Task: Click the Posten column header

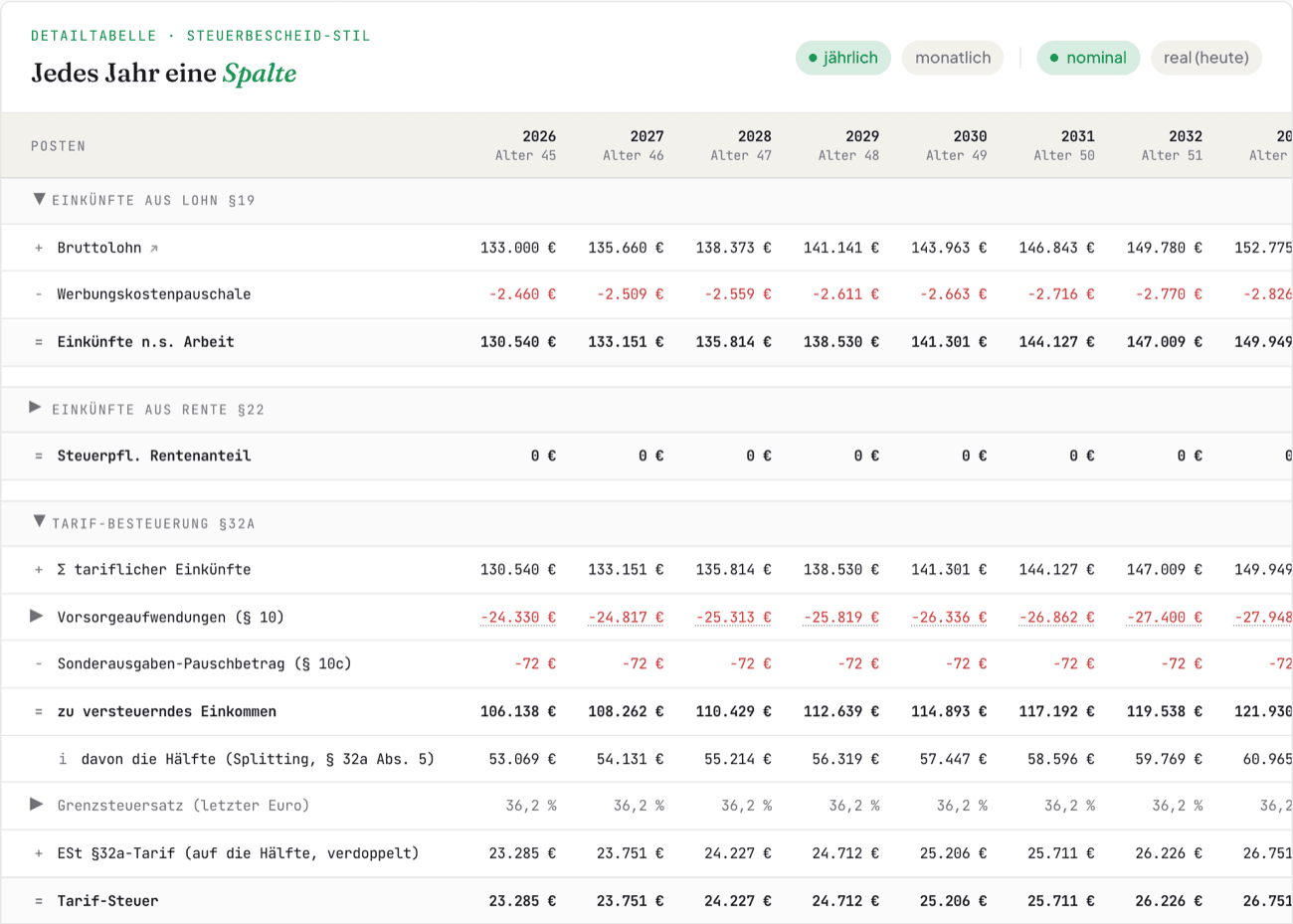Action: click(x=59, y=146)
